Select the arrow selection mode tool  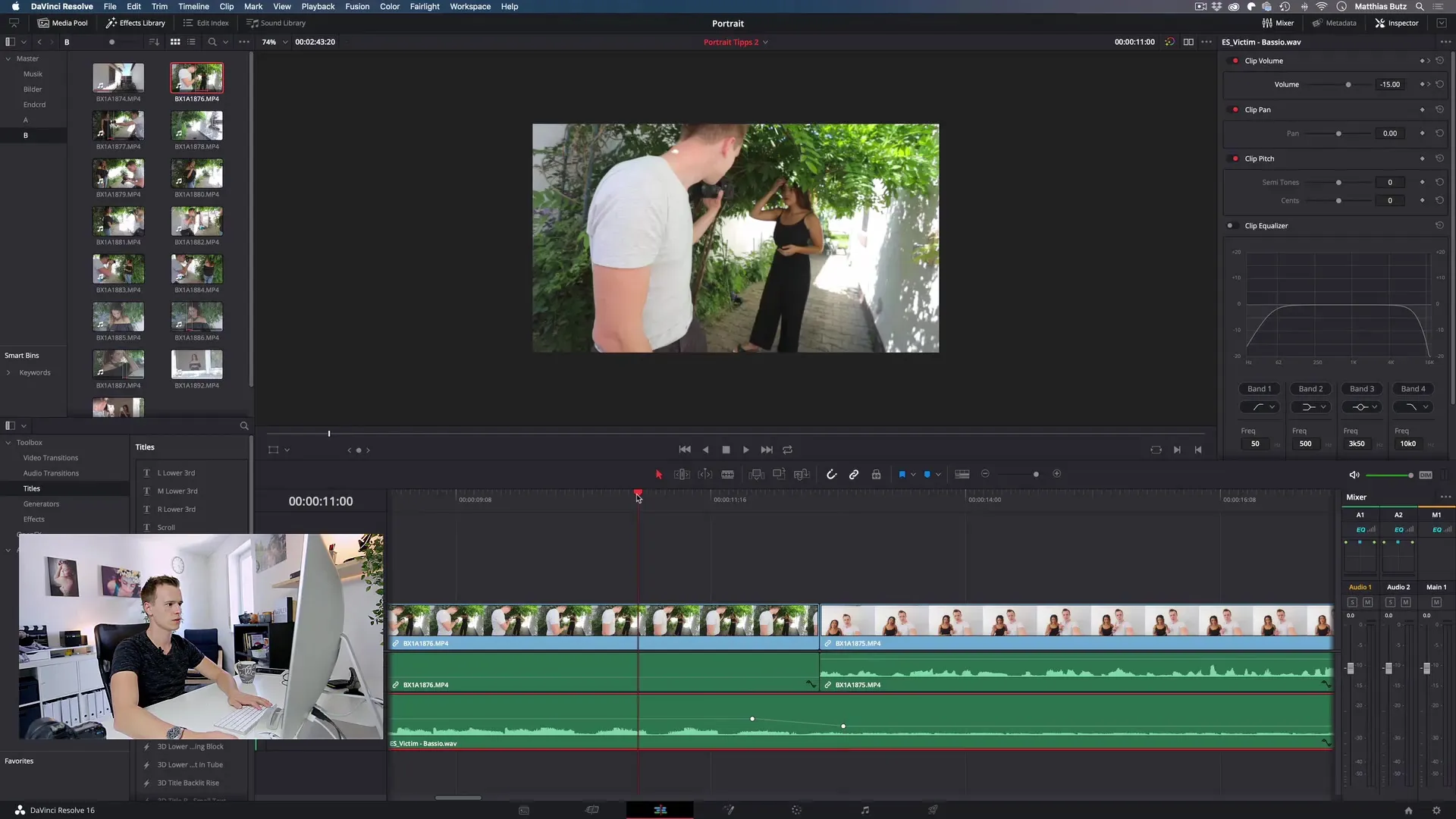658,475
